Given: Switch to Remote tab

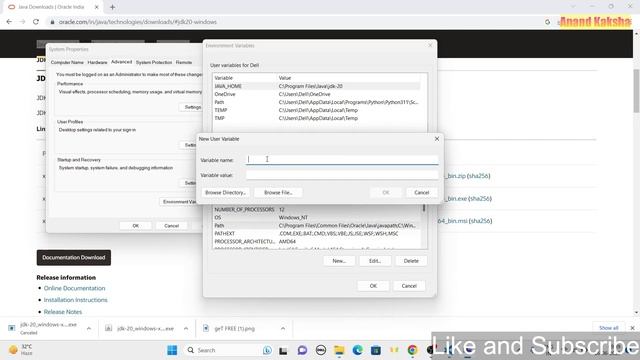Looking at the screenshot, I should click(184, 62).
